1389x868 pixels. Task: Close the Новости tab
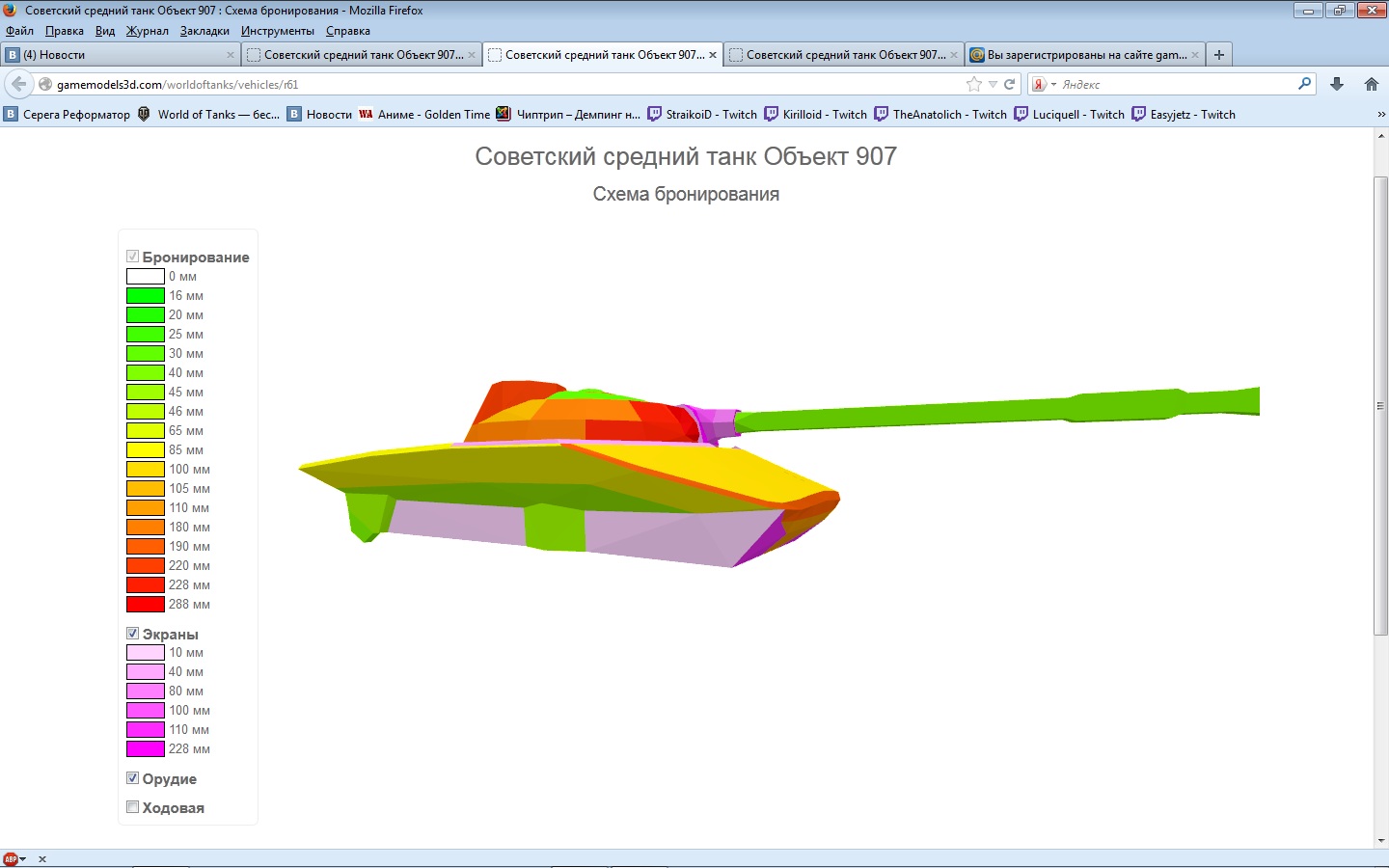(231, 55)
